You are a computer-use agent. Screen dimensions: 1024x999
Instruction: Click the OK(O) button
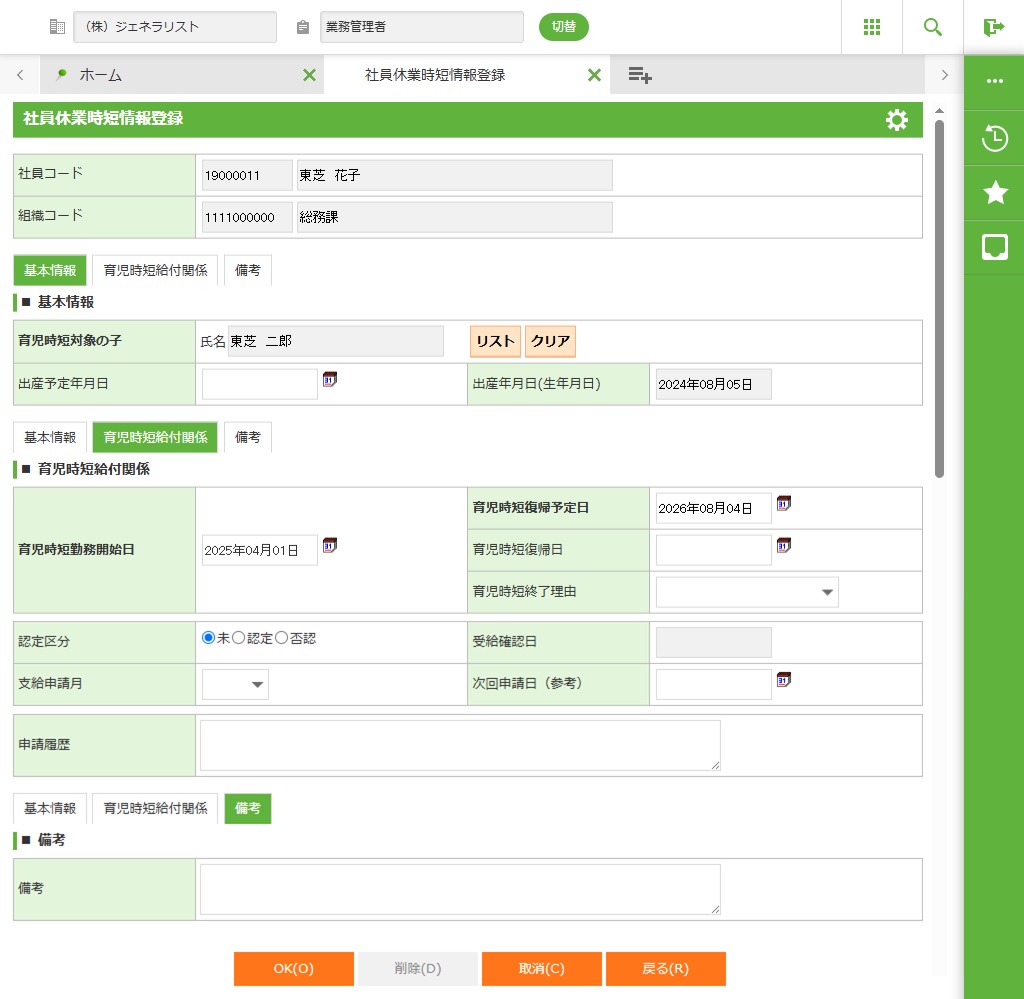tap(294, 968)
